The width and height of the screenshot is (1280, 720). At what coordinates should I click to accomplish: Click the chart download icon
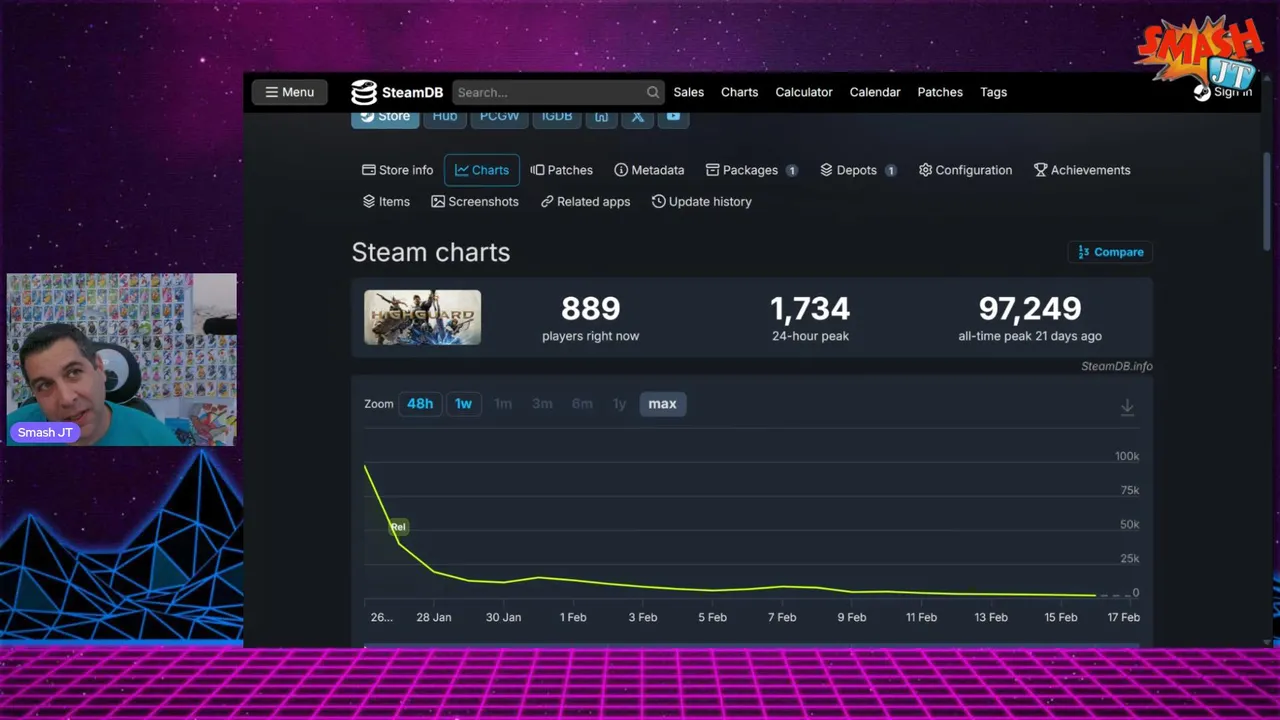1127,406
